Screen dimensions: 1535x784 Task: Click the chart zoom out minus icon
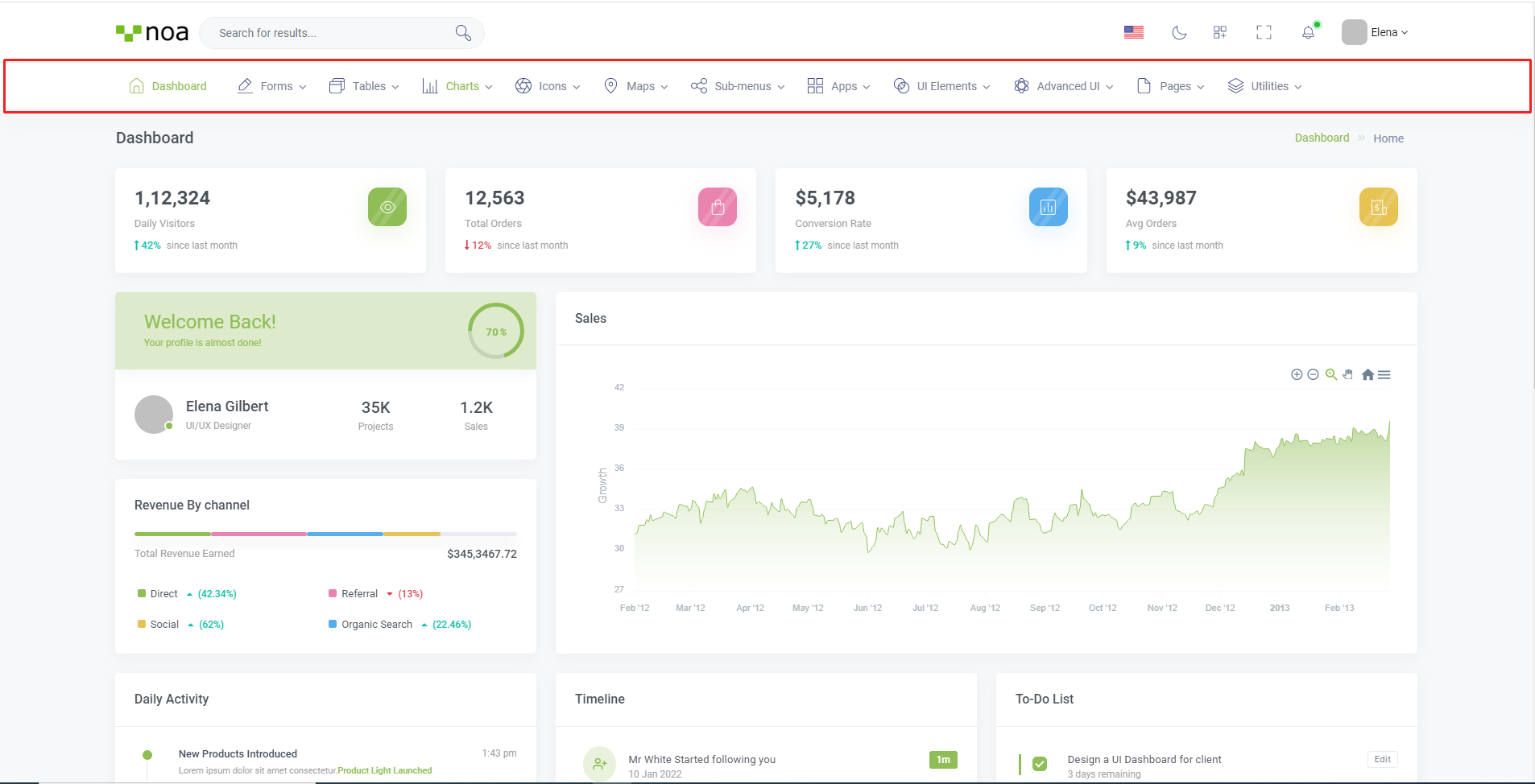pos(1313,374)
